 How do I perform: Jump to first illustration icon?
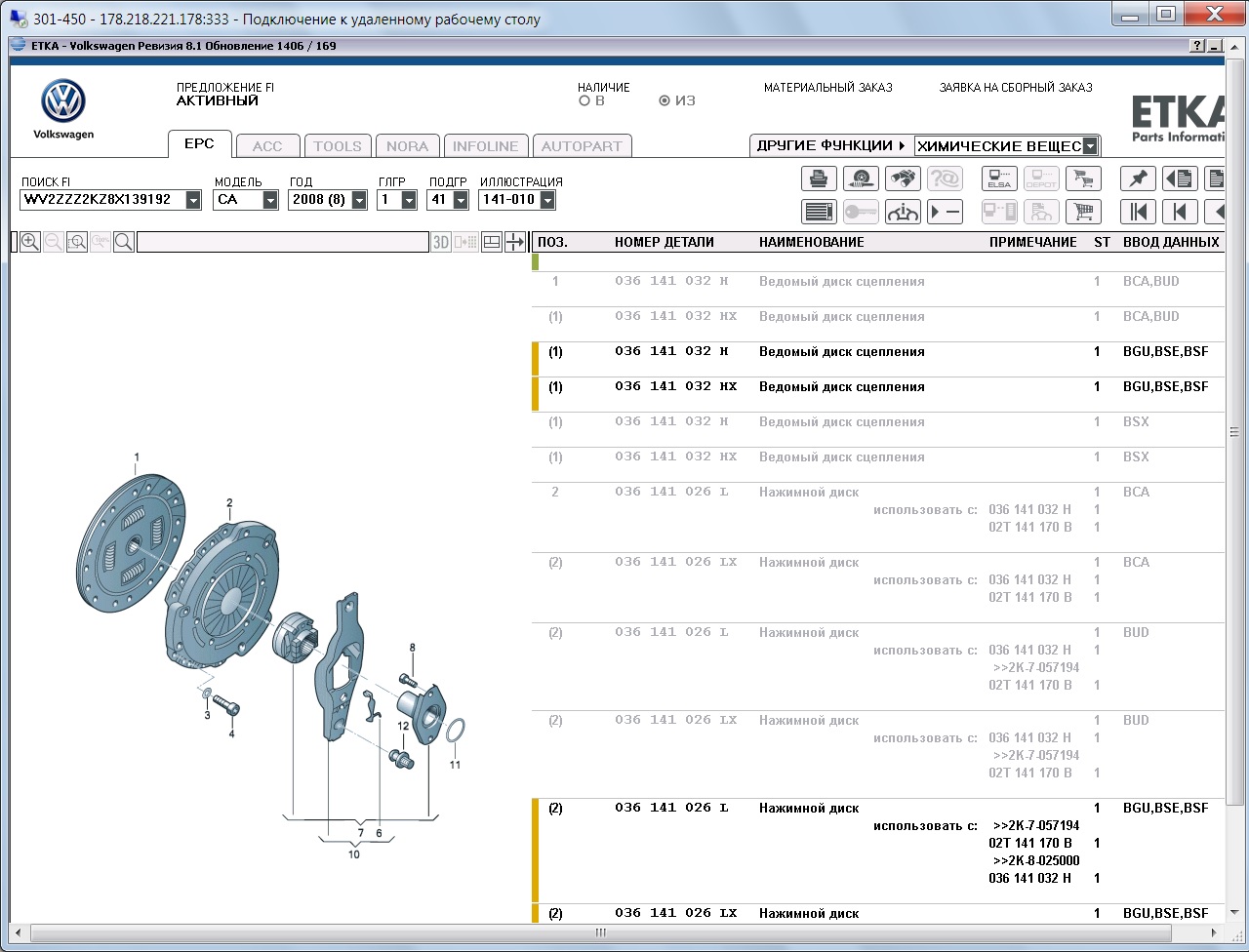pyautogui.click(x=1138, y=212)
